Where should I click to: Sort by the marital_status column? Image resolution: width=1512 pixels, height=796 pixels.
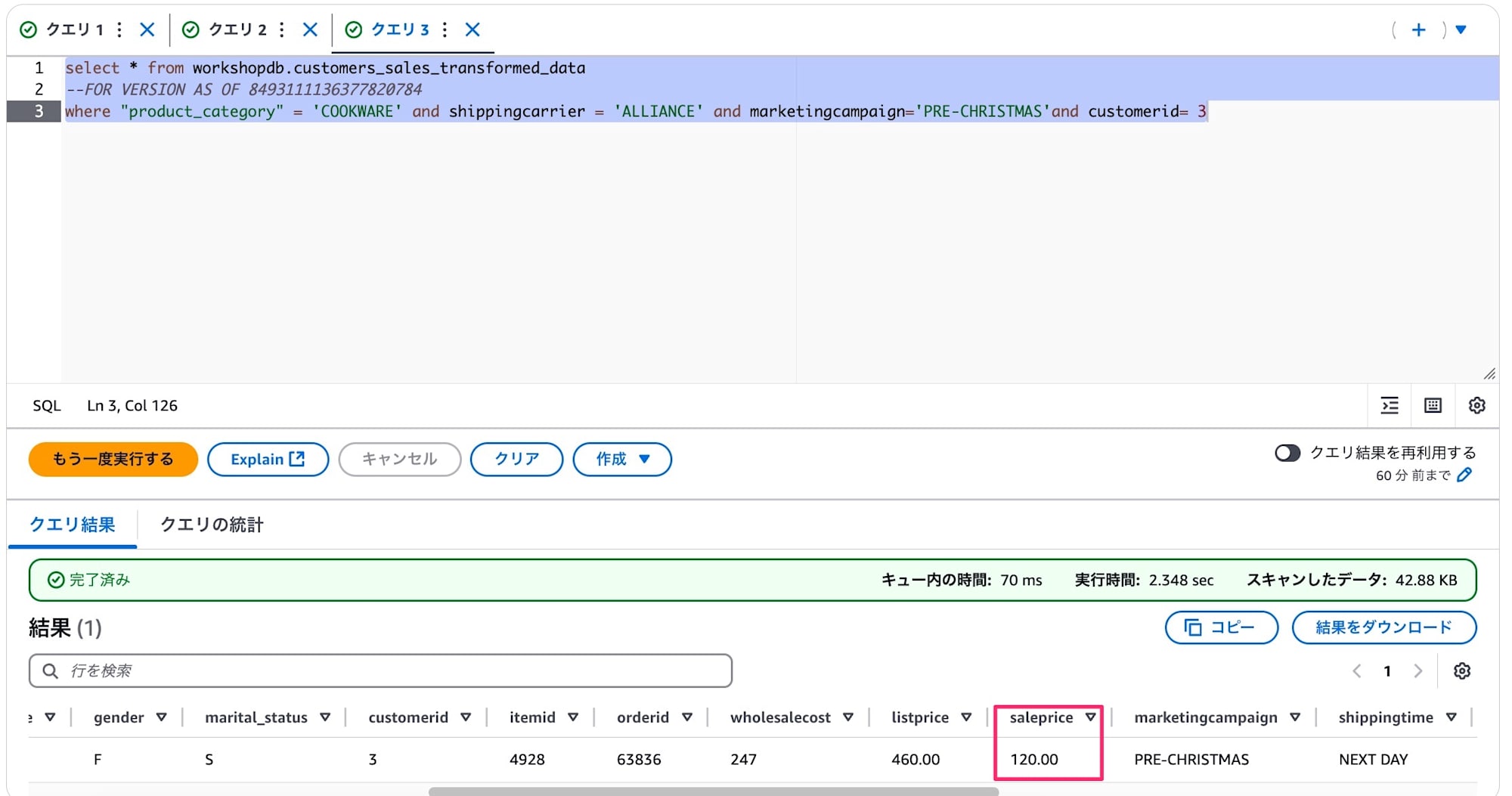[x=325, y=717]
